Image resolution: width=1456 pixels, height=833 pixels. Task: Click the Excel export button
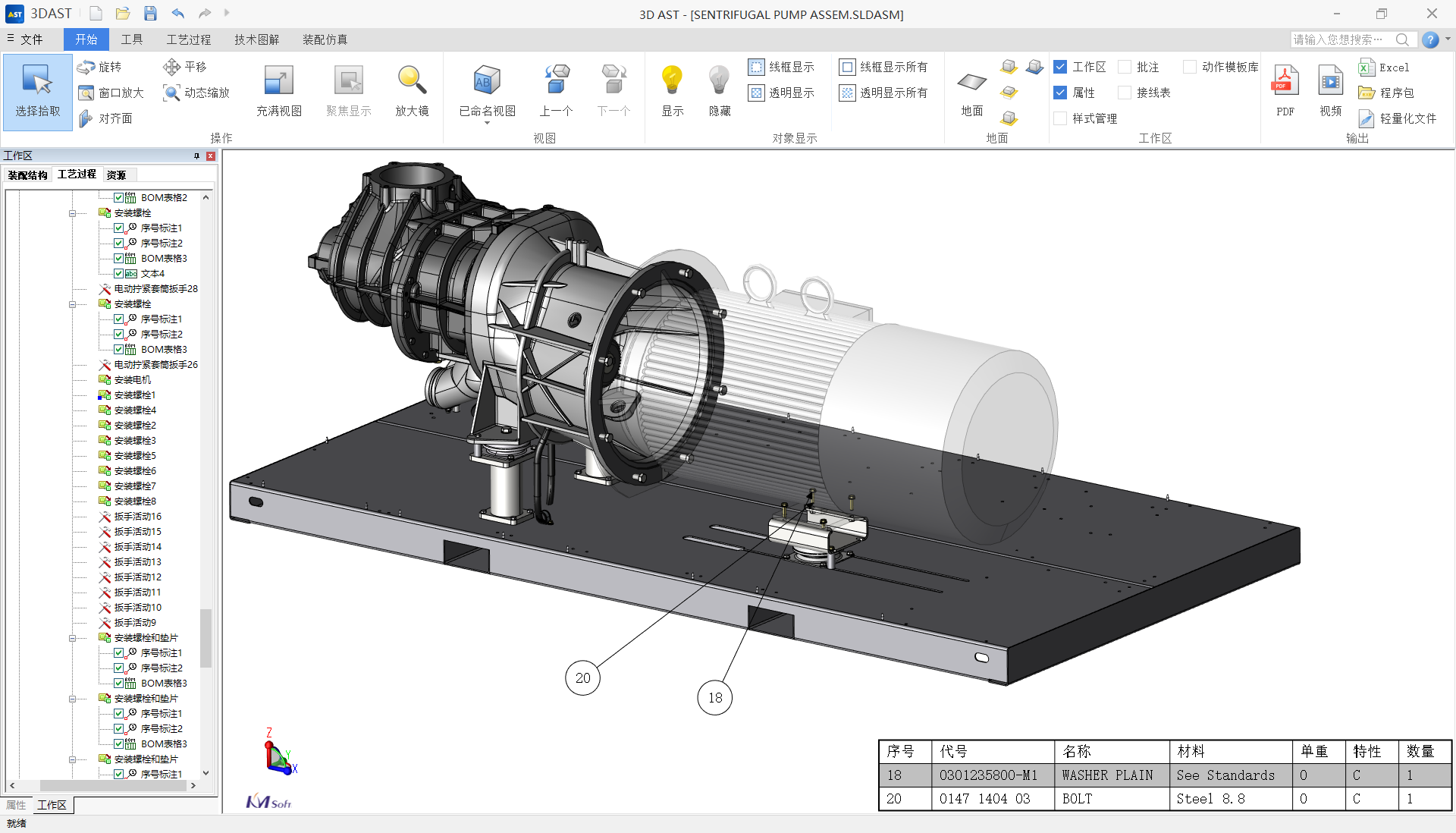1384,67
